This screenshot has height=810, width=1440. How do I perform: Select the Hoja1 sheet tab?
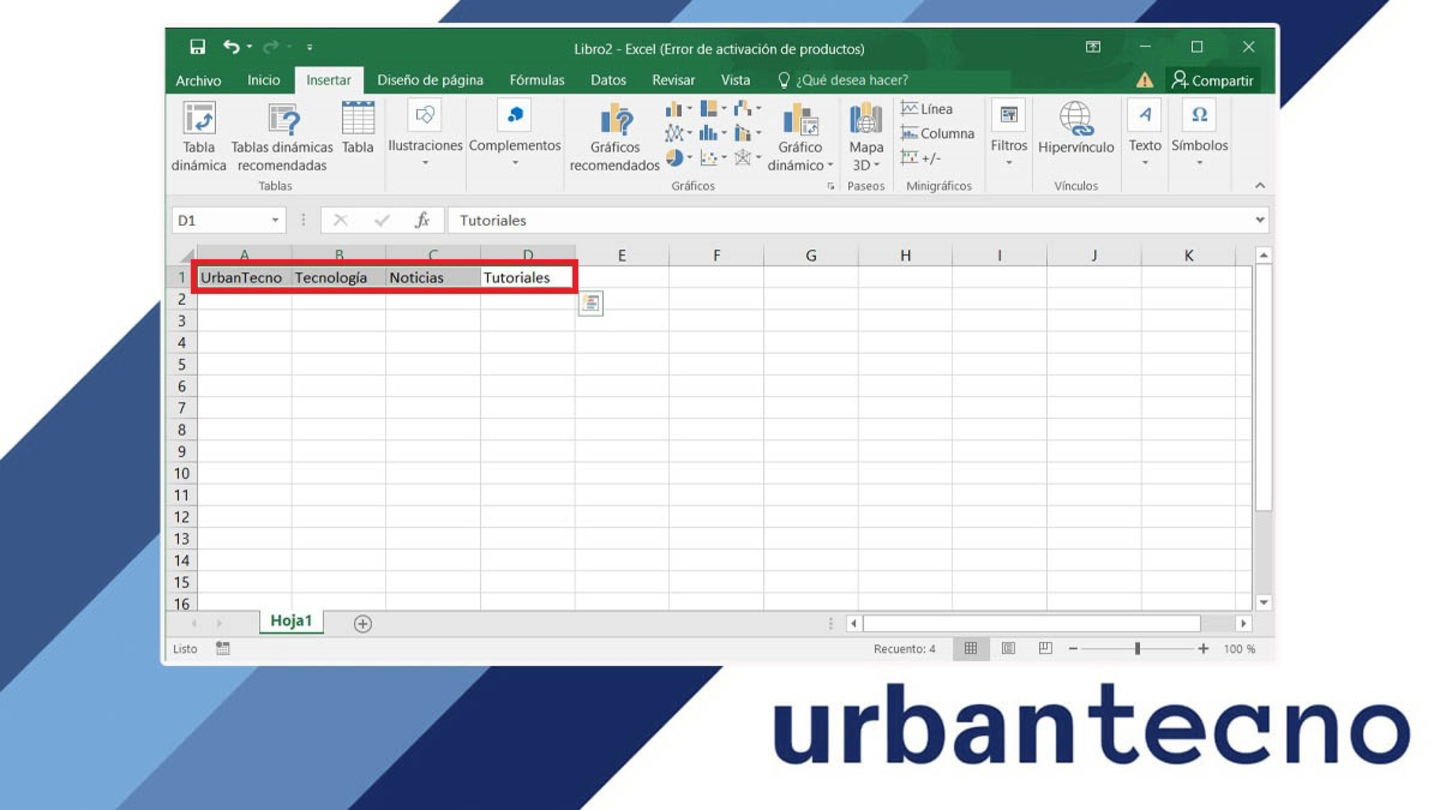[291, 621]
